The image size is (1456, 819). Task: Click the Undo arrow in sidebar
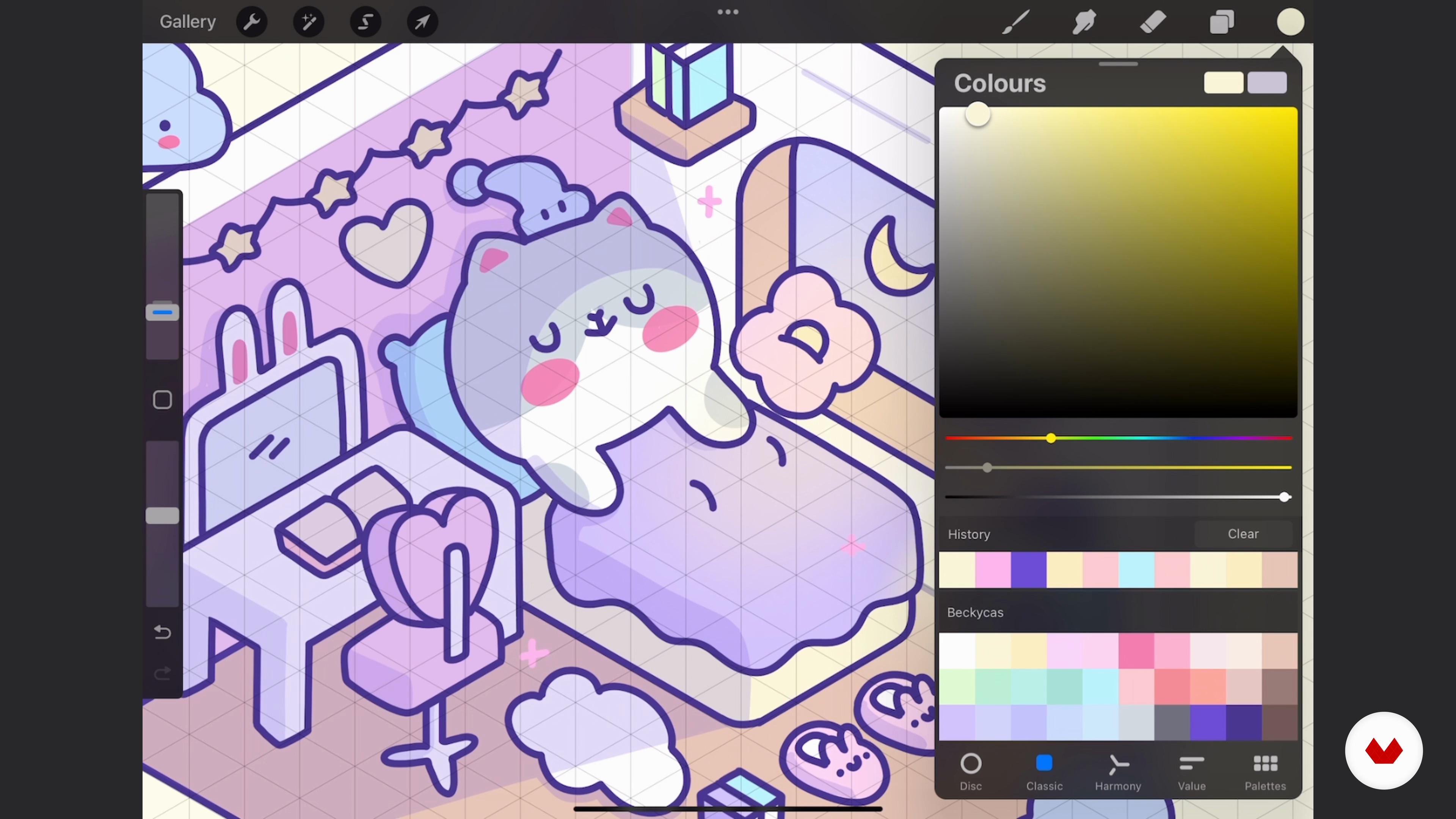click(162, 632)
